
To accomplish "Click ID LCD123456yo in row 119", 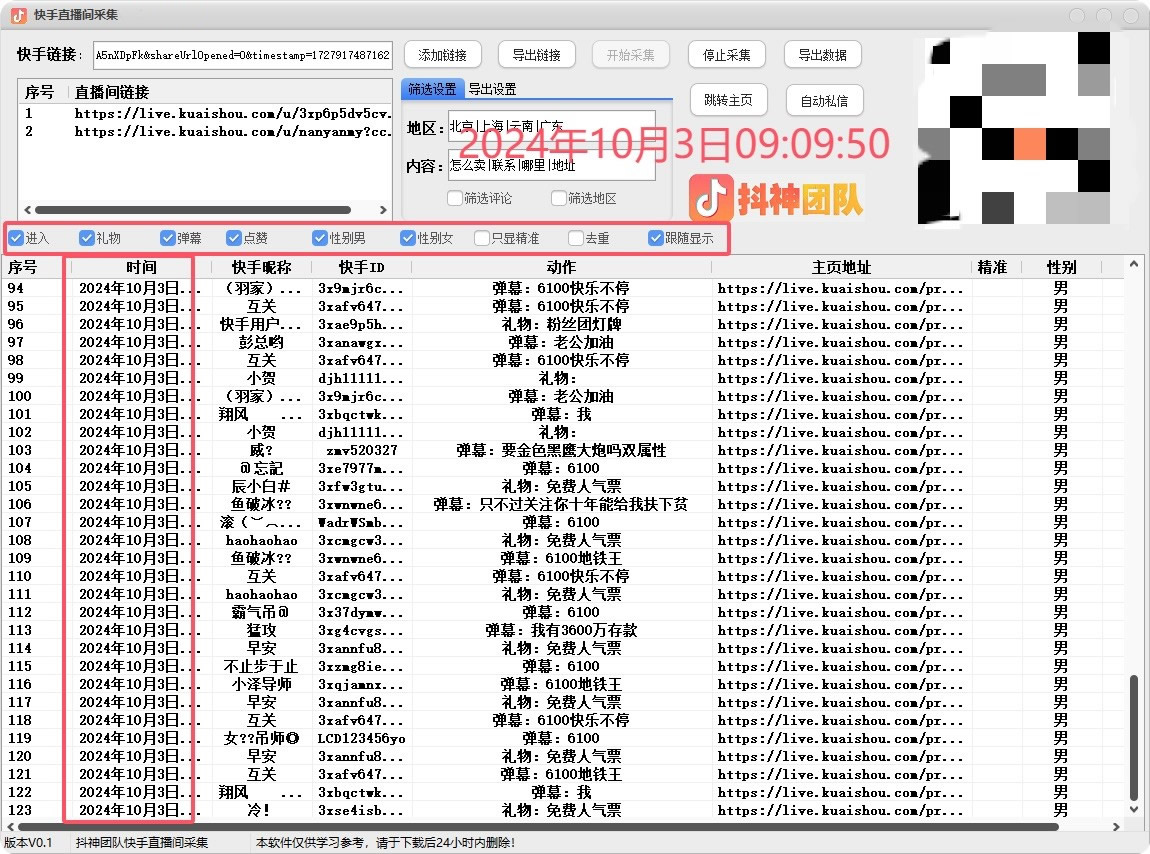I will (x=362, y=739).
